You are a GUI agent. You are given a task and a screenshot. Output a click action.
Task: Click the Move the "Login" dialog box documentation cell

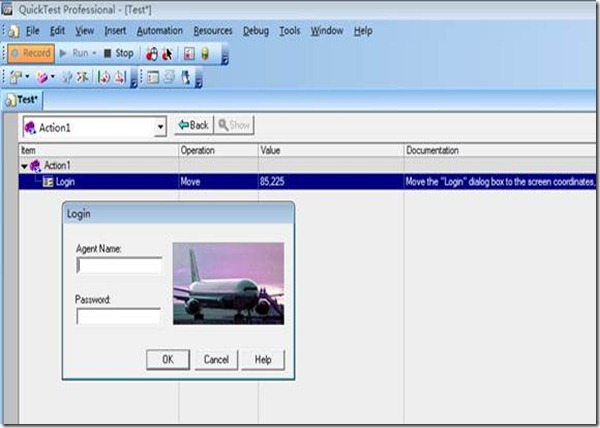click(500, 182)
